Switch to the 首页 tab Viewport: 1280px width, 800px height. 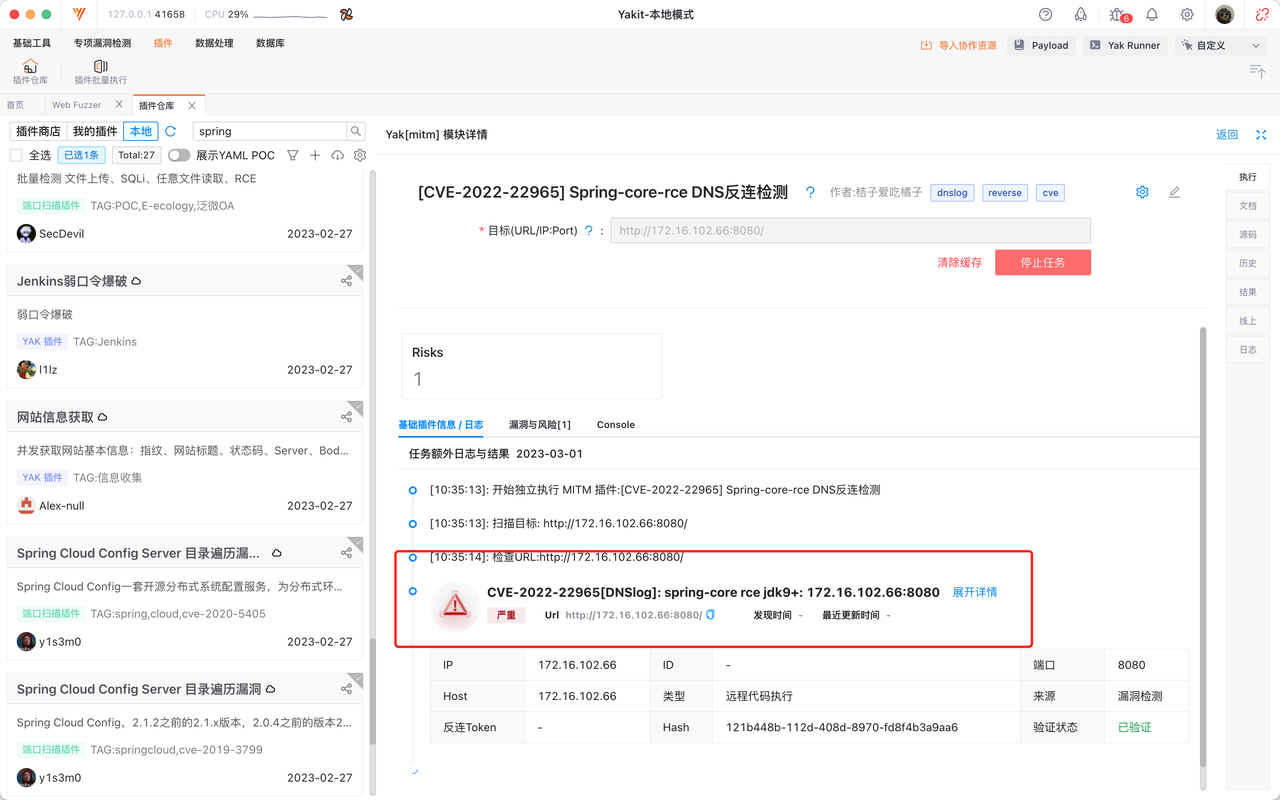(x=15, y=105)
